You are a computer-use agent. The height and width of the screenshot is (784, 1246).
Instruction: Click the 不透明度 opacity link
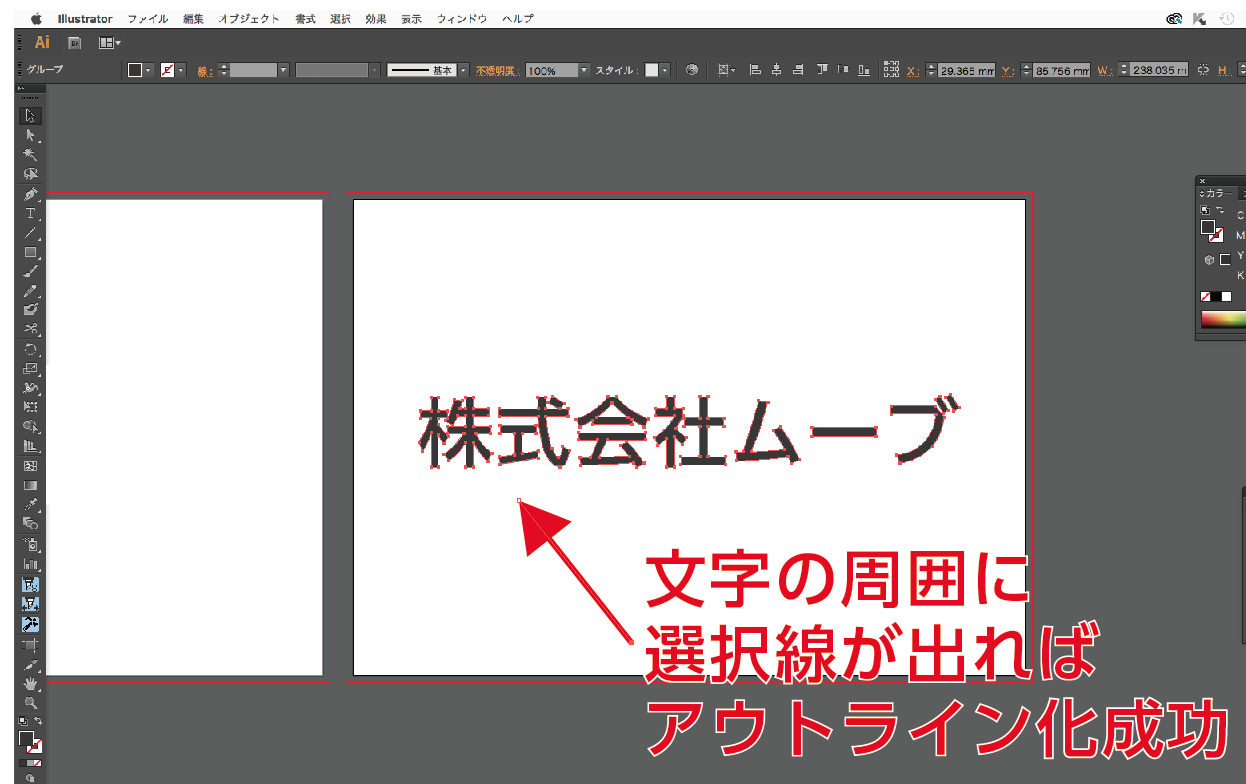click(x=498, y=70)
